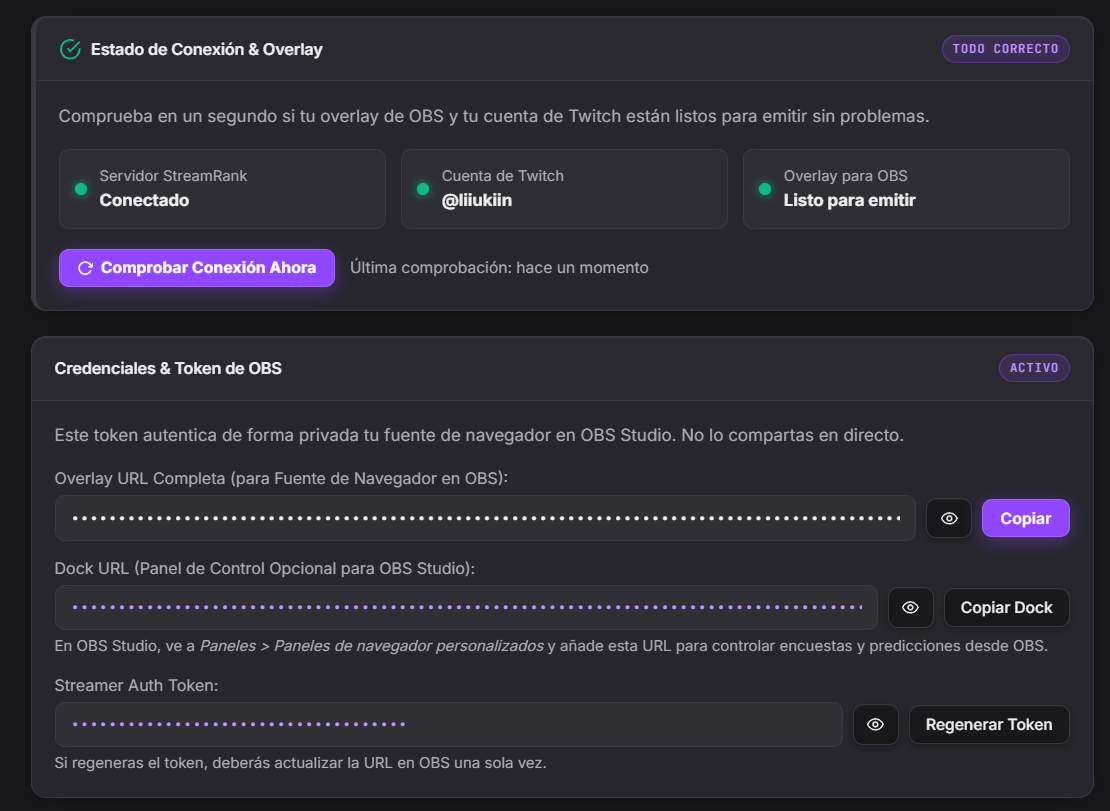The image size is (1110, 811).
Task: Show the Dock URL using its eye icon
Action: click(x=910, y=608)
